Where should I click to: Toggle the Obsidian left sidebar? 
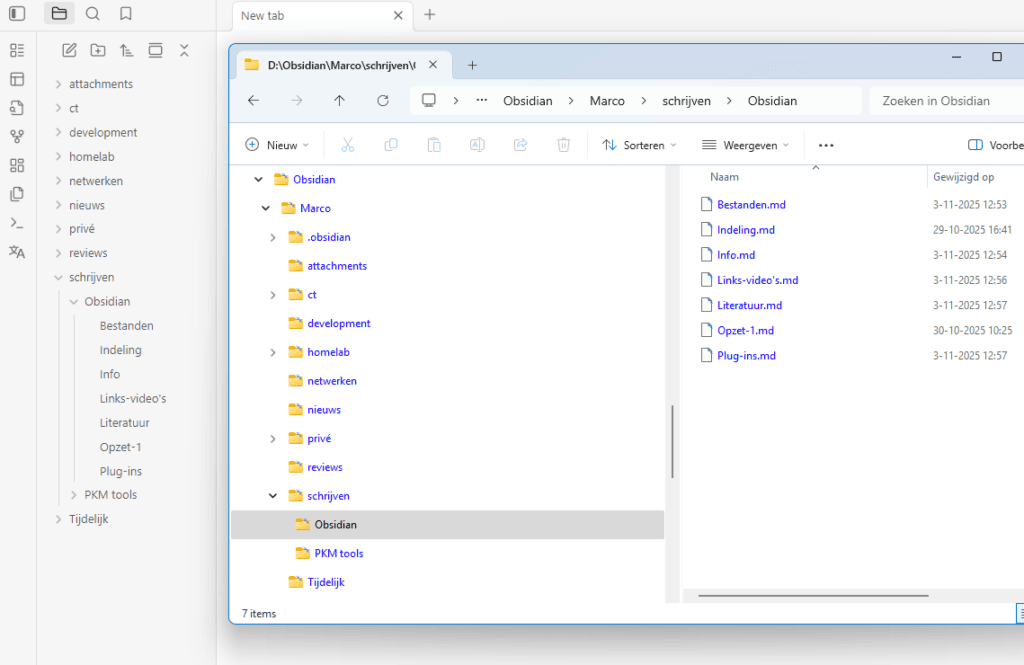click(x=17, y=13)
